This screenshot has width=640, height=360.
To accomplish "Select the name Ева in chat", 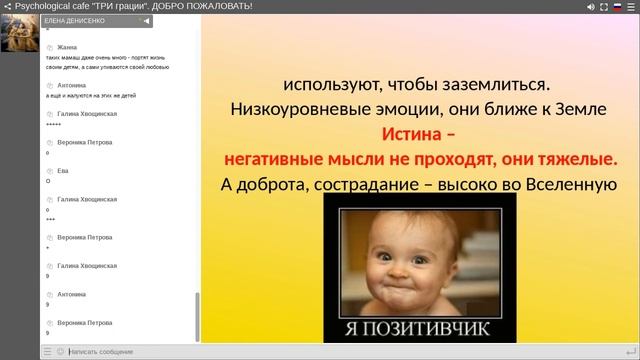I will coord(63,171).
